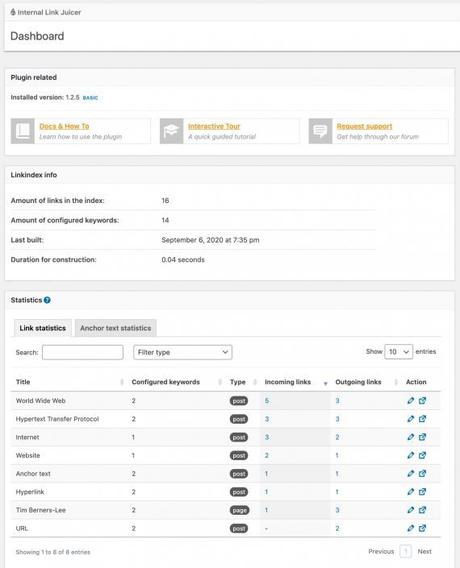Screen dimensions: 460x568
Task: Click the Internal Link Juicer logo icon
Action: point(13,12)
